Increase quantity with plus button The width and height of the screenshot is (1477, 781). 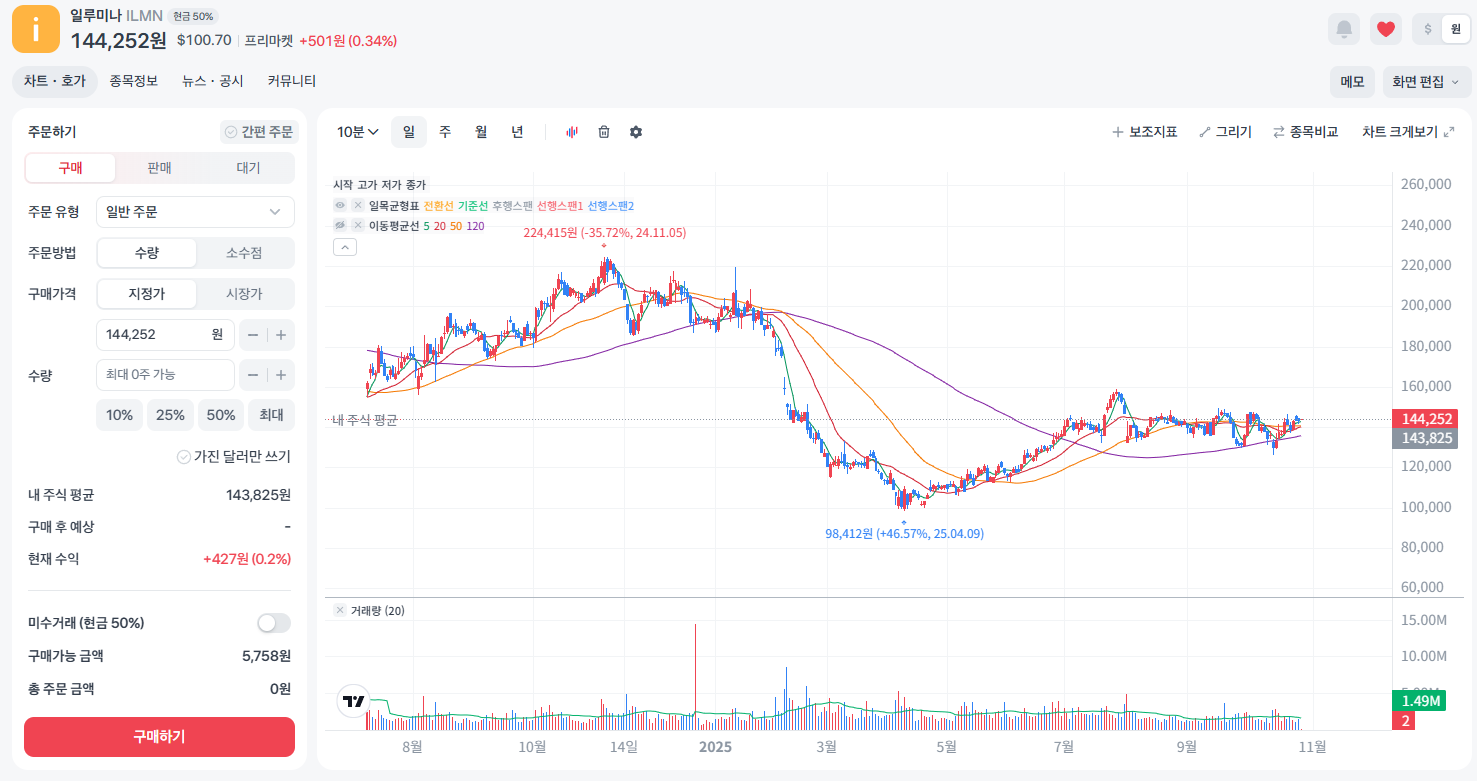pos(281,375)
